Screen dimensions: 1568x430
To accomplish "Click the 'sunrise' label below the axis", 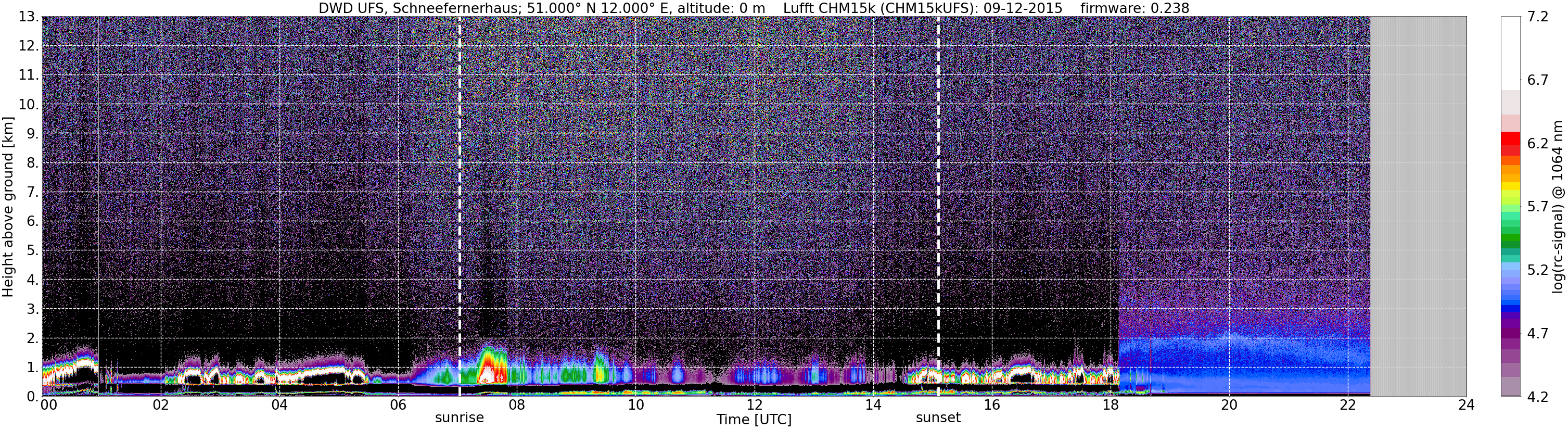I will [x=459, y=418].
